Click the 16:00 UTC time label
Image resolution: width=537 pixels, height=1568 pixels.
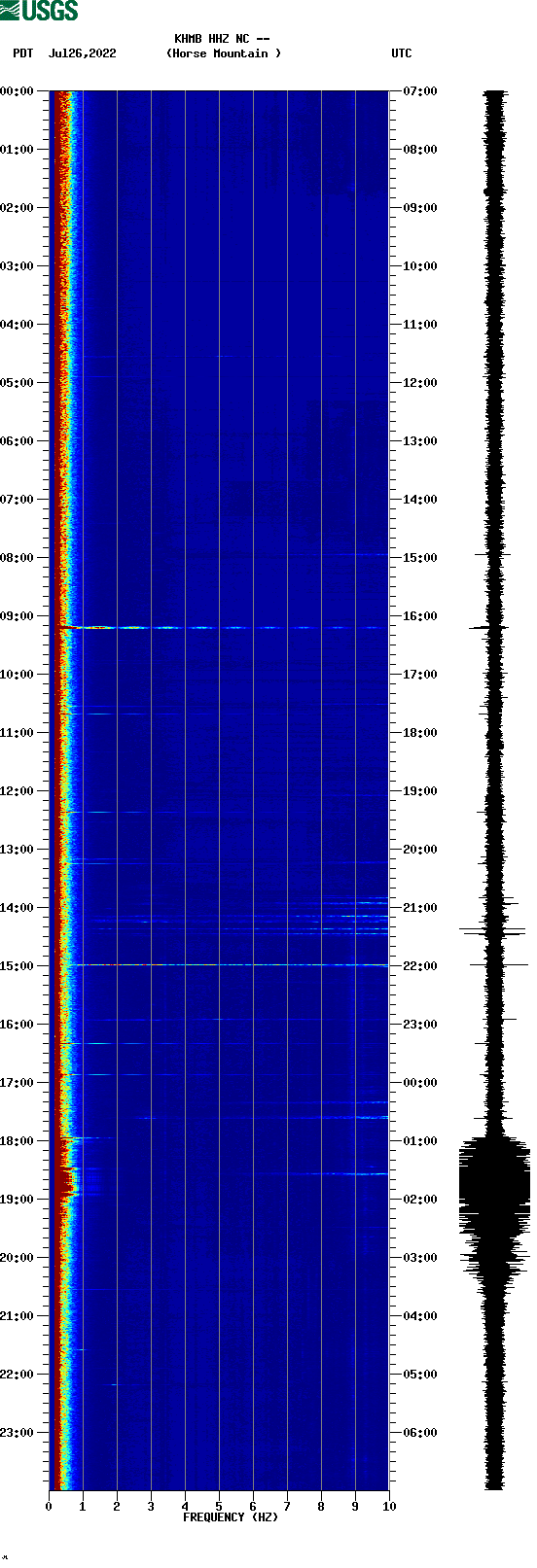pos(420,616)
